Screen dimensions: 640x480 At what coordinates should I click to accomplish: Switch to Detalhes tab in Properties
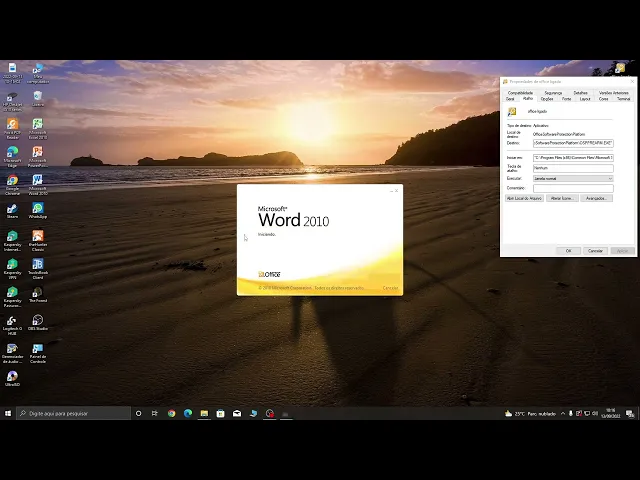point(580,93)
